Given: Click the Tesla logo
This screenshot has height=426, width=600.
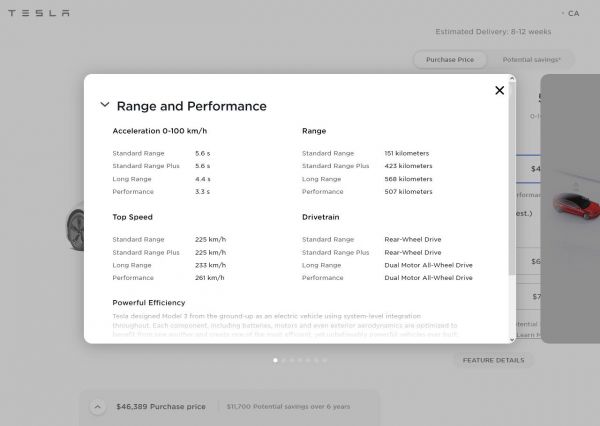Looking at the screenshot, I should click(x=39, y=13).
